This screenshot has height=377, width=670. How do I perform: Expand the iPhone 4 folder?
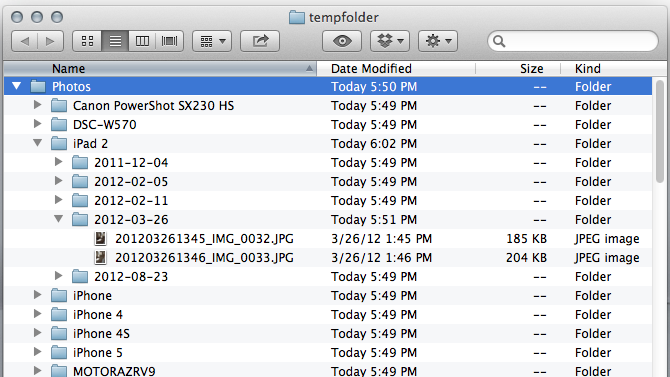point(38,314)
